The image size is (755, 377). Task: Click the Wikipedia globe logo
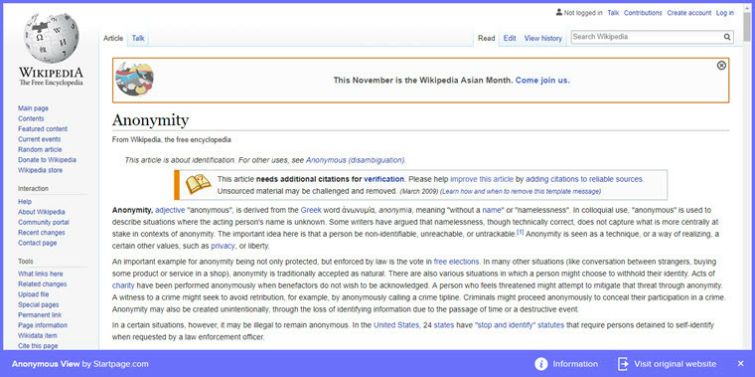(51, 39)
